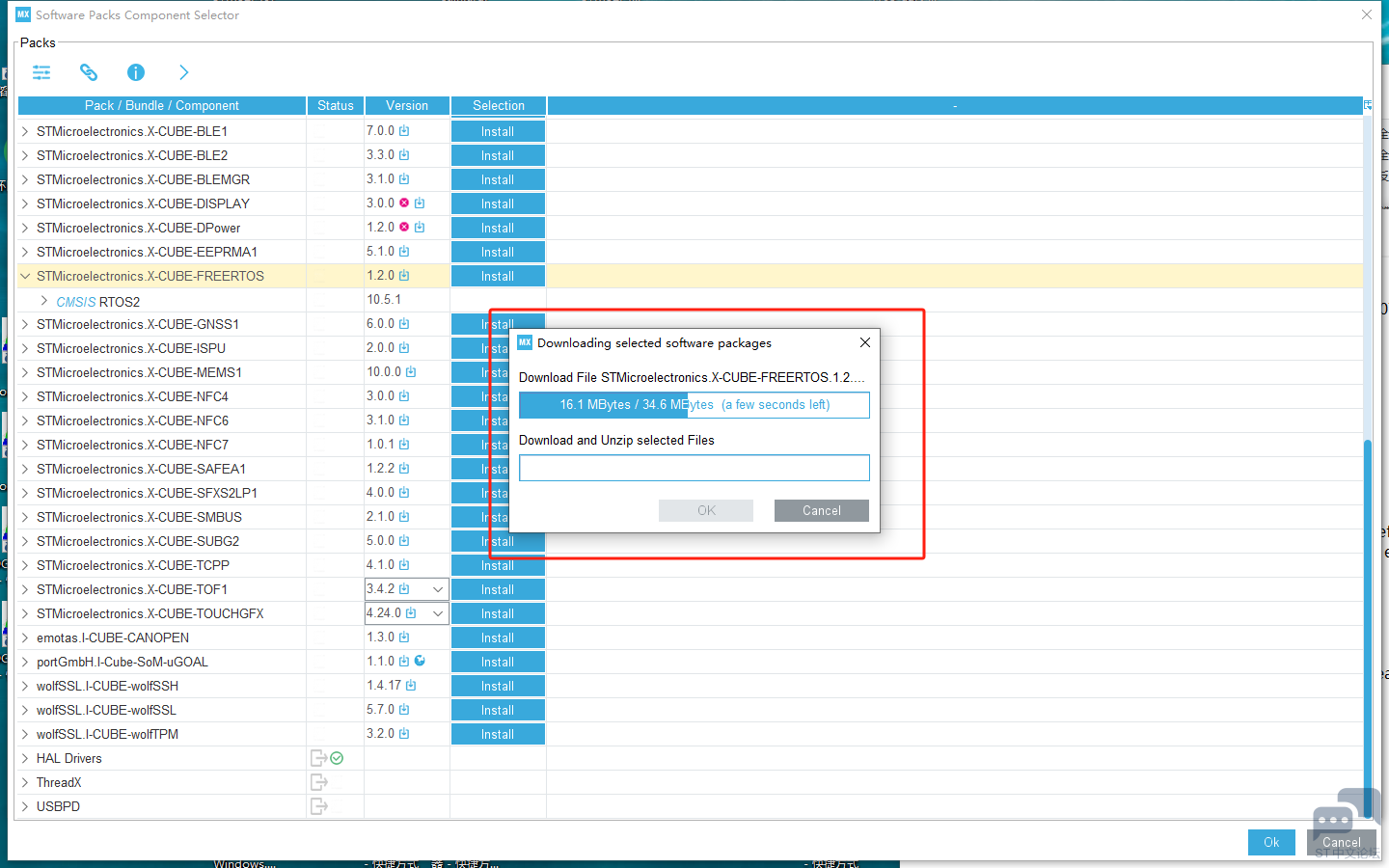Click red error icon on X-CUBE-DISPLAY row
The width and height of the screenshot is (1389, 868).
coord(404,203)
